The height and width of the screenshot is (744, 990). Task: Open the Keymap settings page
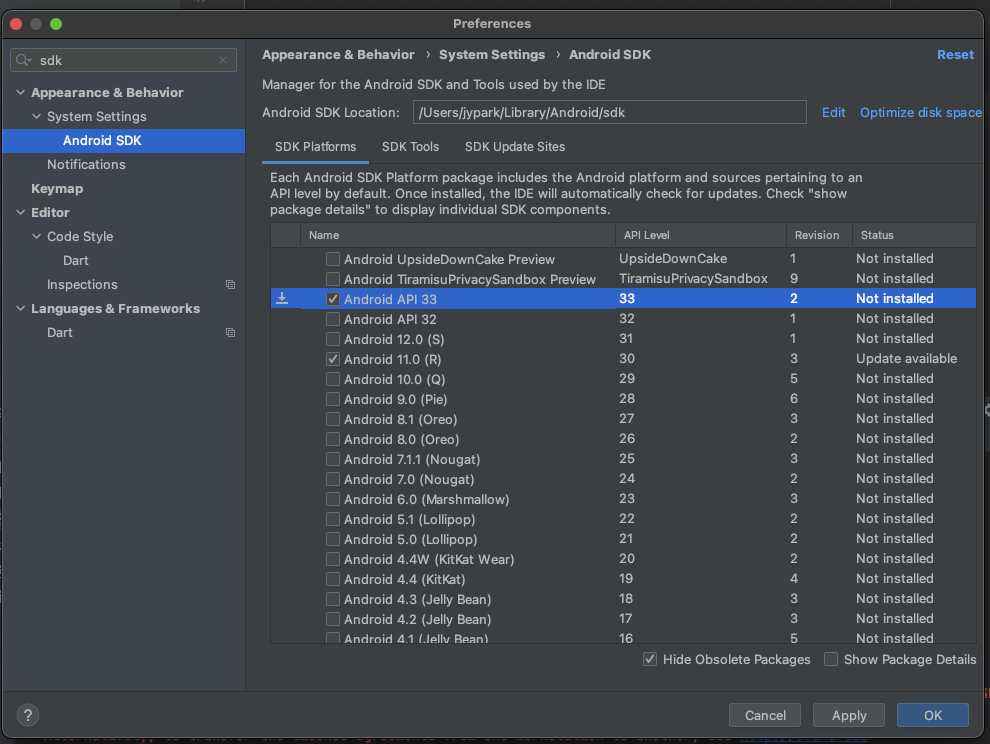click(57, 188)
